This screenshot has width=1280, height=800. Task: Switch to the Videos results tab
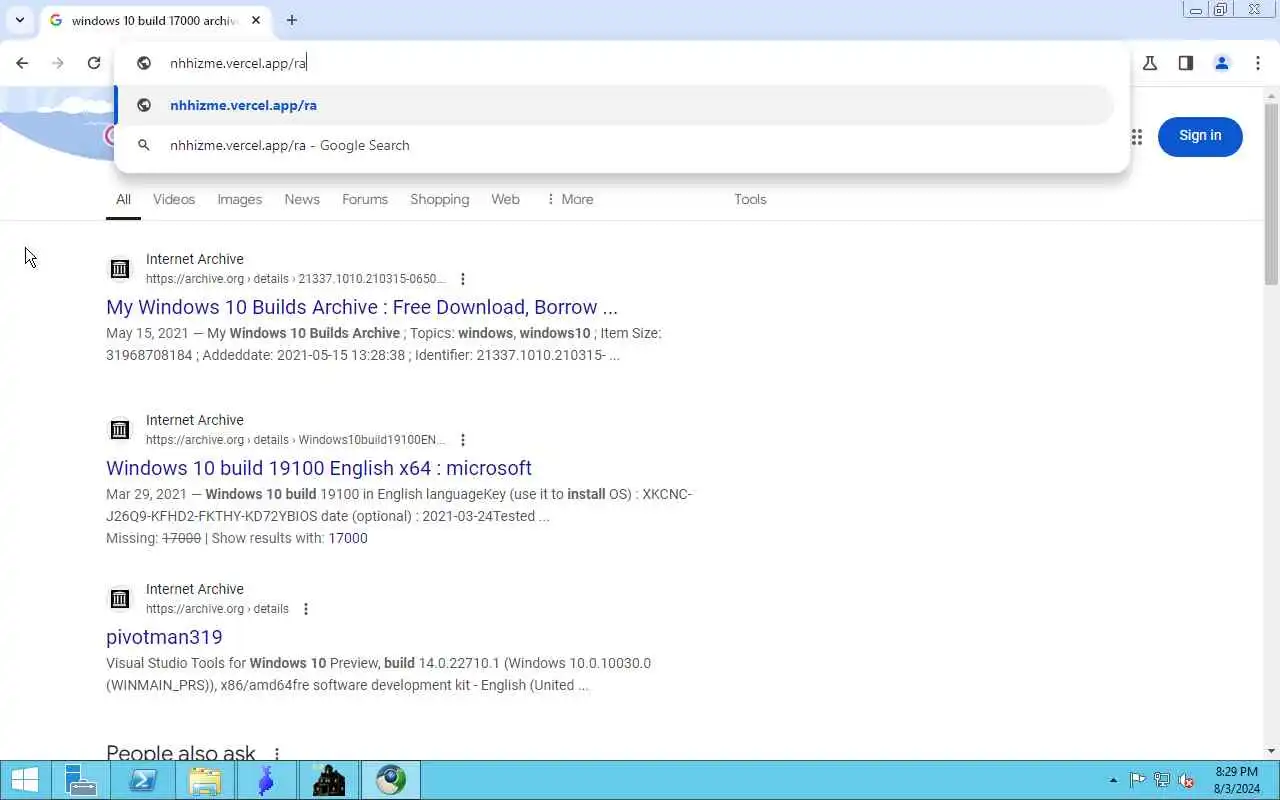pos(174,199)
